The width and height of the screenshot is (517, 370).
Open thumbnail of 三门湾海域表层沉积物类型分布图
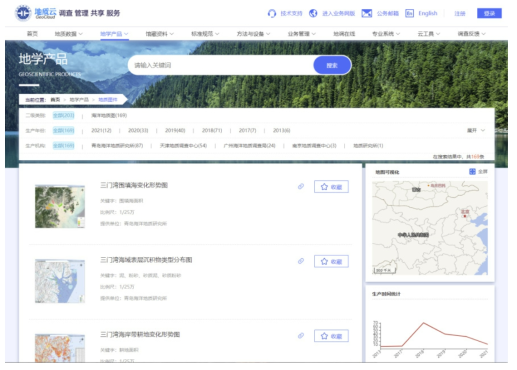(60, 281)
